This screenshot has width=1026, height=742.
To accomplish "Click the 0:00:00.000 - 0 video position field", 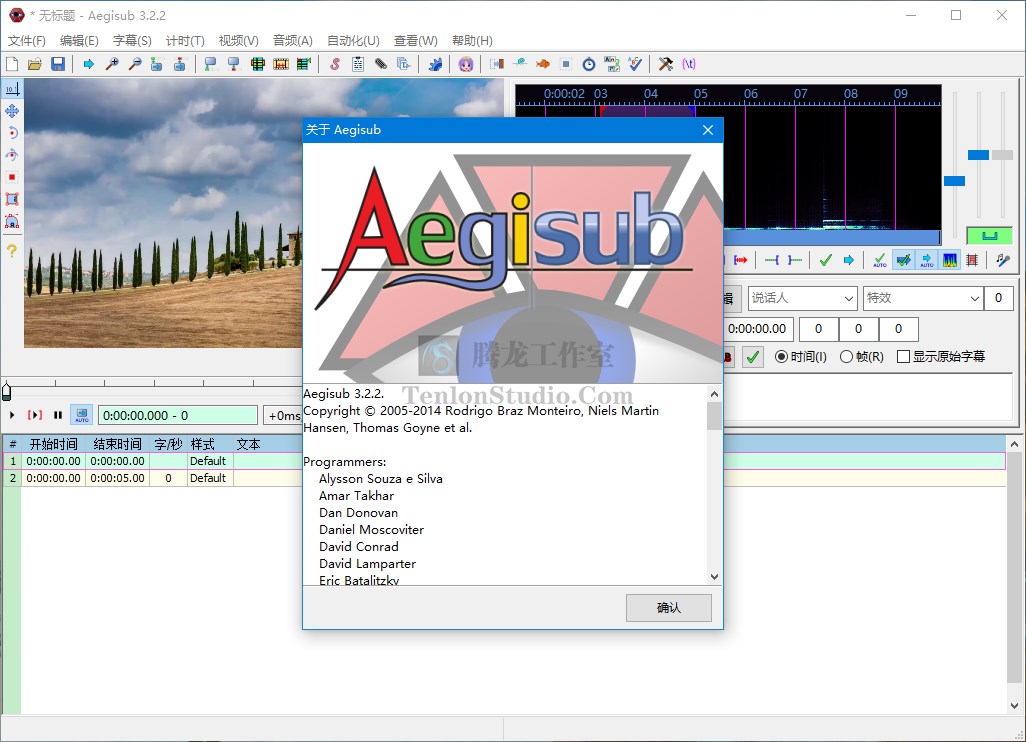I will (x=177, y=415).
